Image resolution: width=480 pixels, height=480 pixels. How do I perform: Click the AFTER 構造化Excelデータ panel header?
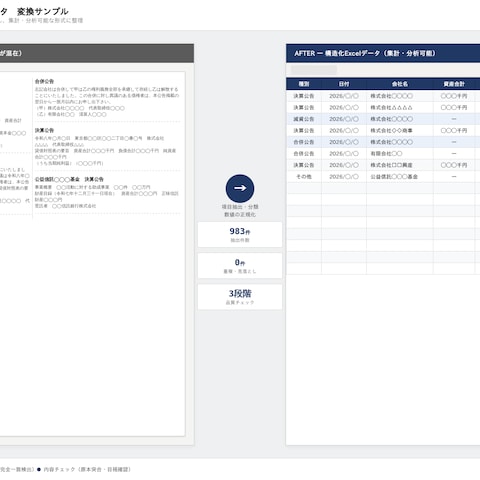click(x=383, y=53)
